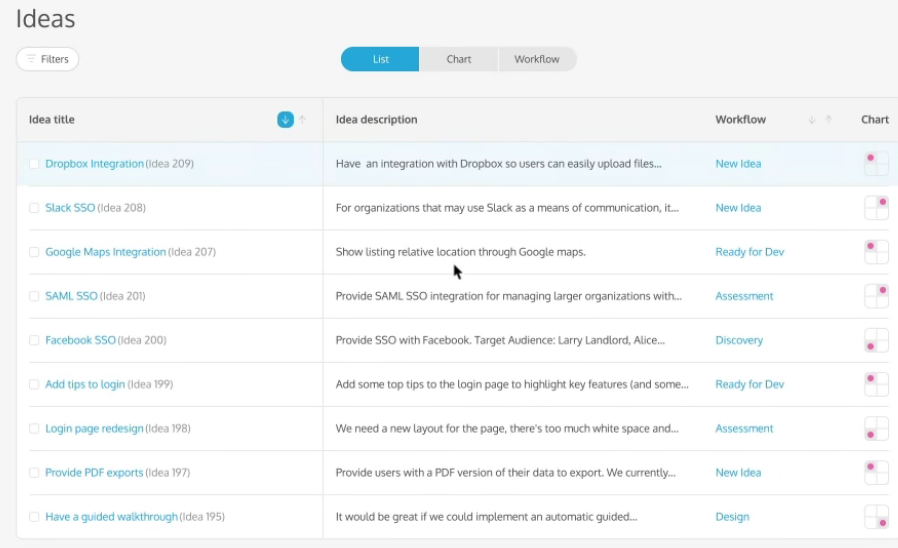Open the Login page redesign idea

click(x=94, y=428)
